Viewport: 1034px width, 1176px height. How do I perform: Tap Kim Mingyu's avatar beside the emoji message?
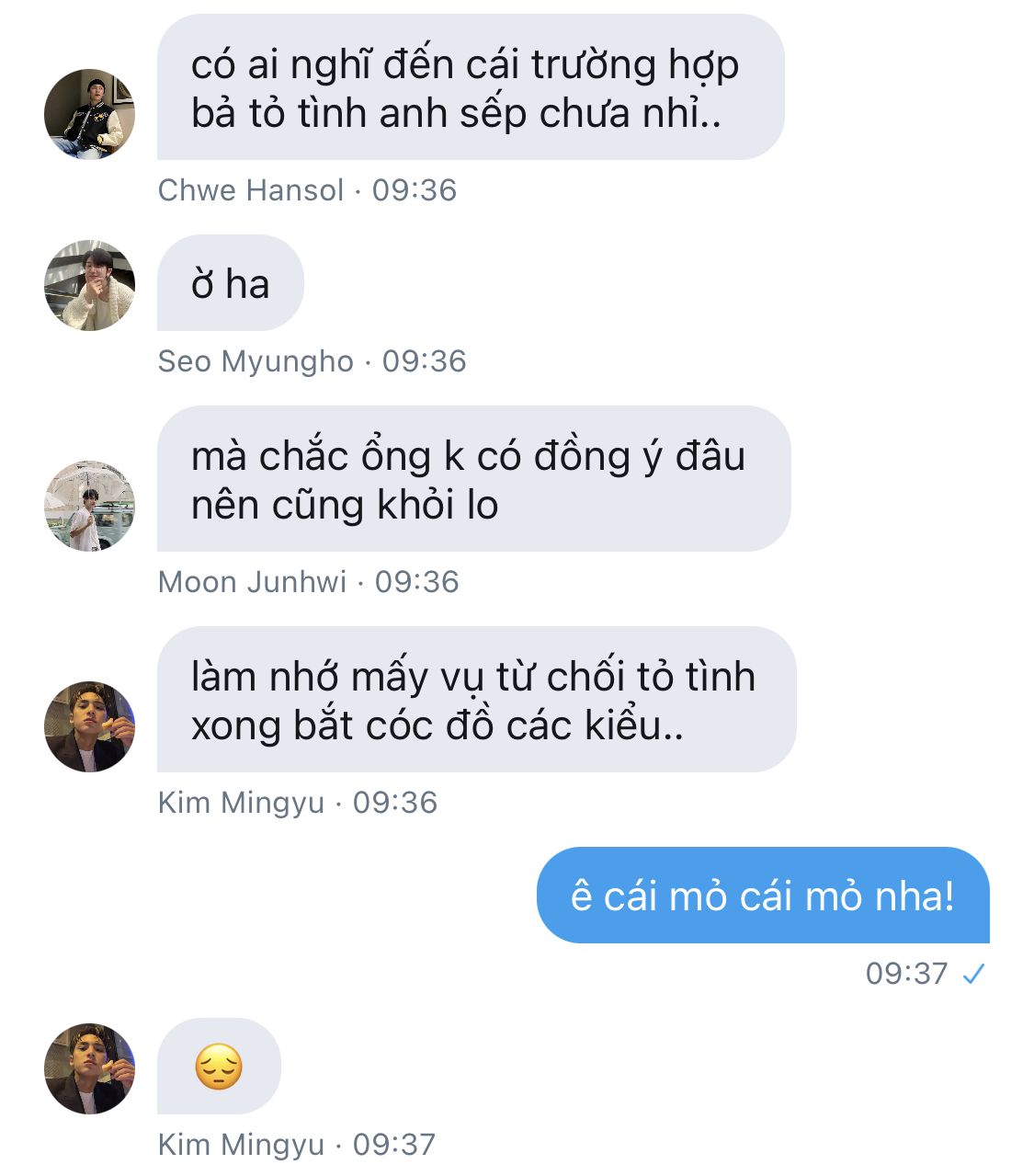tap(89, 1068)
